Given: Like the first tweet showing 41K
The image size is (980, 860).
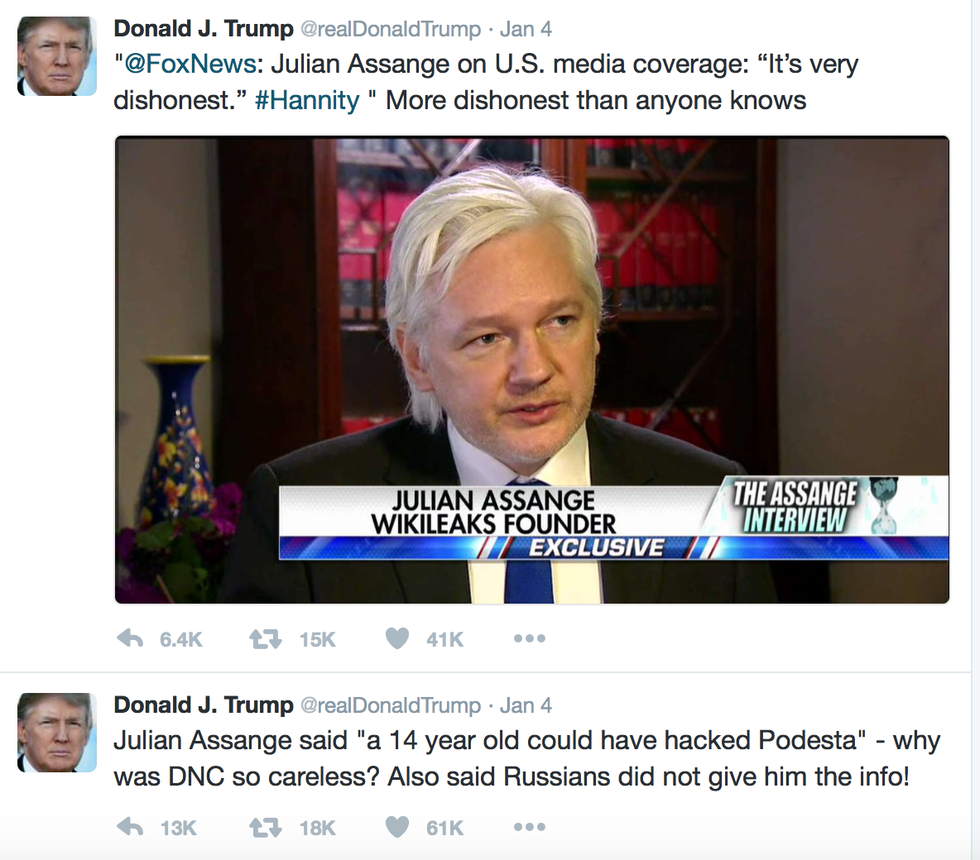Looking at the screenshot, I should pyautogui.click(x=397, y=639).
